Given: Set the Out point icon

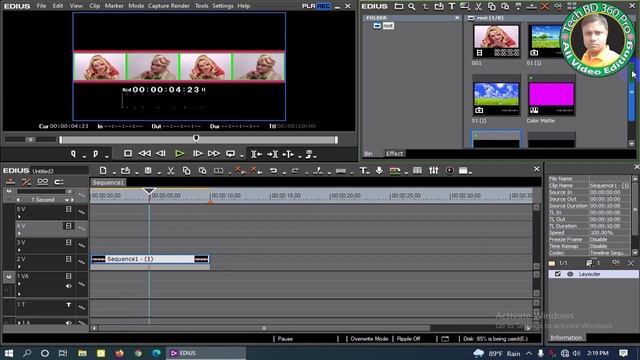Looking at the screenshot, I should (x=96, y=154).
